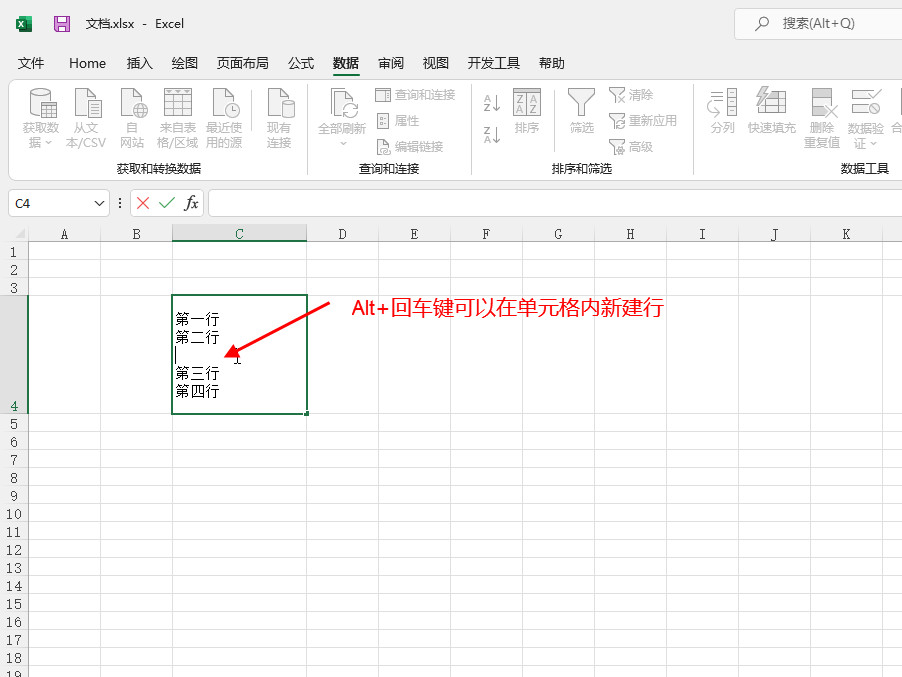Select row 1 header

(14, 252)
